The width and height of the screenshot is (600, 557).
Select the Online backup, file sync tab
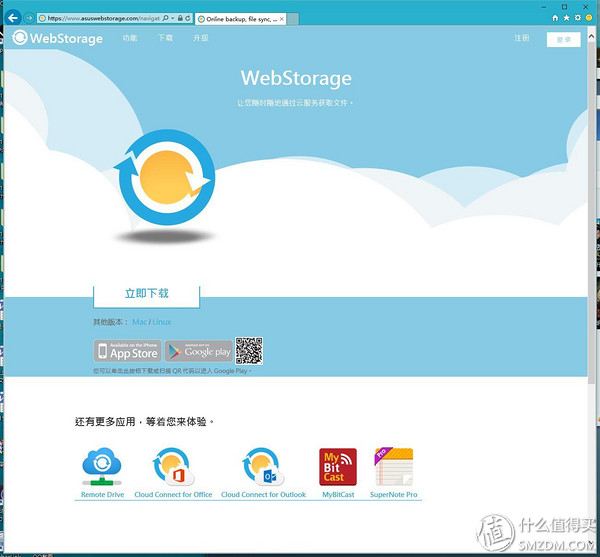[x=241, y=19]
